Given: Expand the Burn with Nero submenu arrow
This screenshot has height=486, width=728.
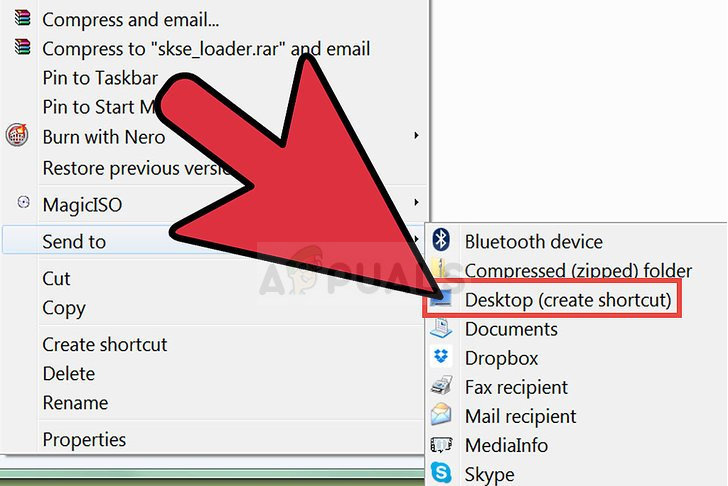Looking at the screenshot, I should point(416,136).
